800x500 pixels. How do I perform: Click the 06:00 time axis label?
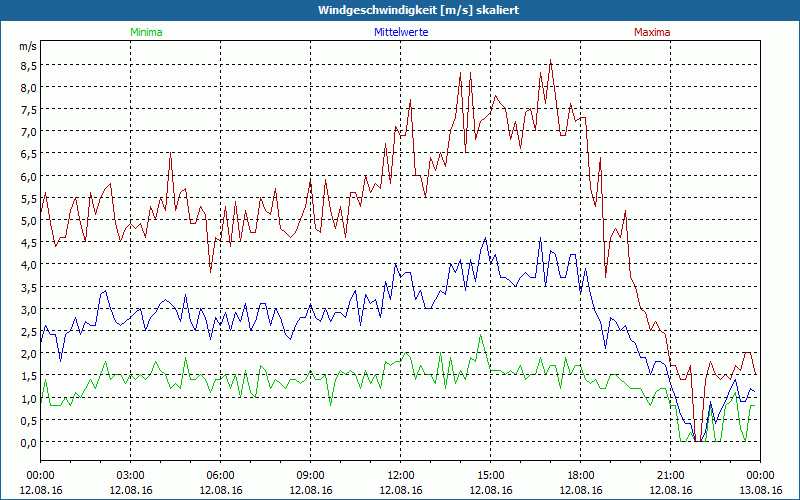(220, 476)
